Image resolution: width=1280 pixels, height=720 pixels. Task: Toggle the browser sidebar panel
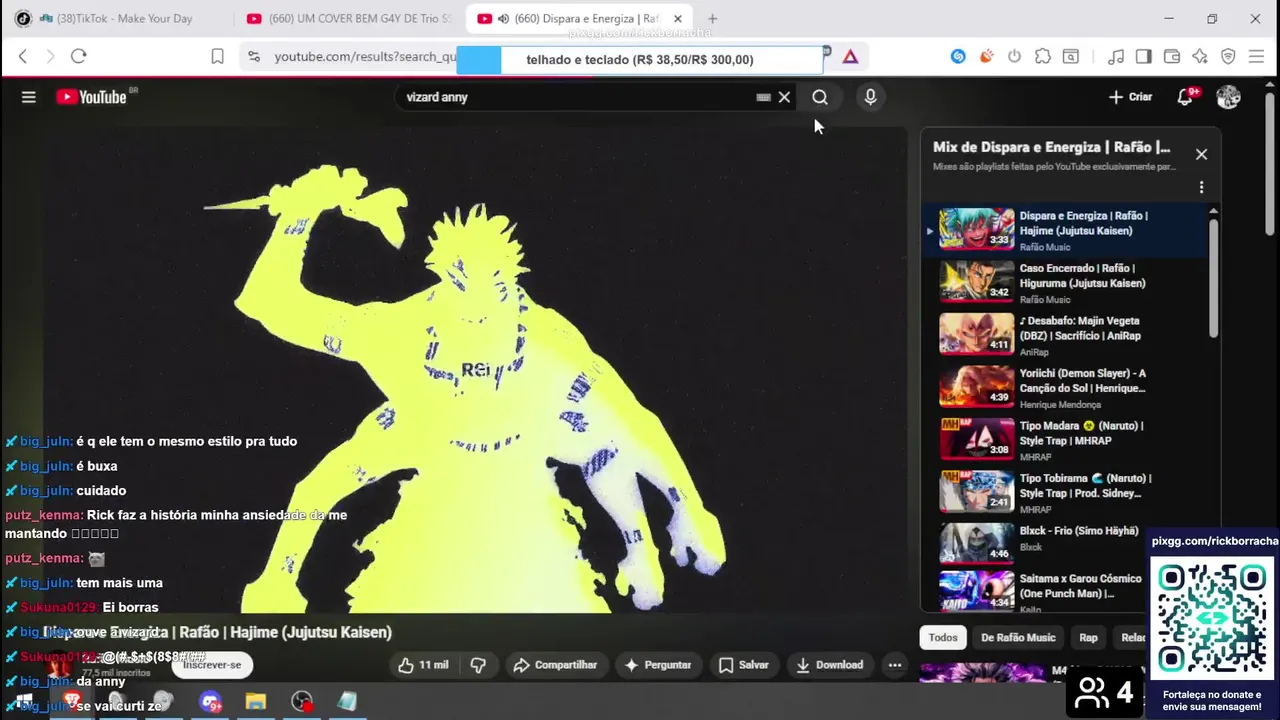click(x=1144, y=57)
